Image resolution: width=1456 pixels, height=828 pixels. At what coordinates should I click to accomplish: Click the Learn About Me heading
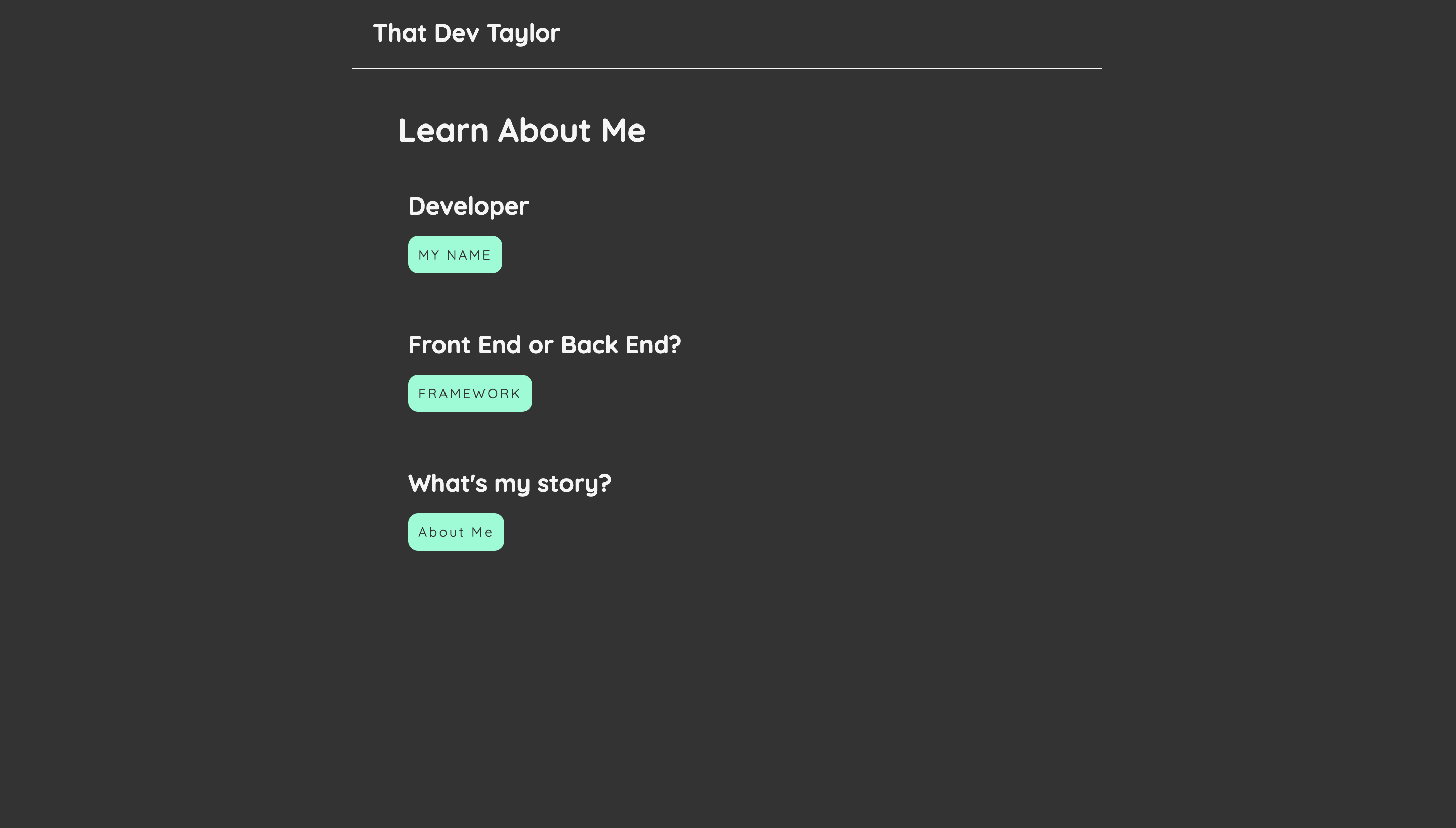coord(522,131)
